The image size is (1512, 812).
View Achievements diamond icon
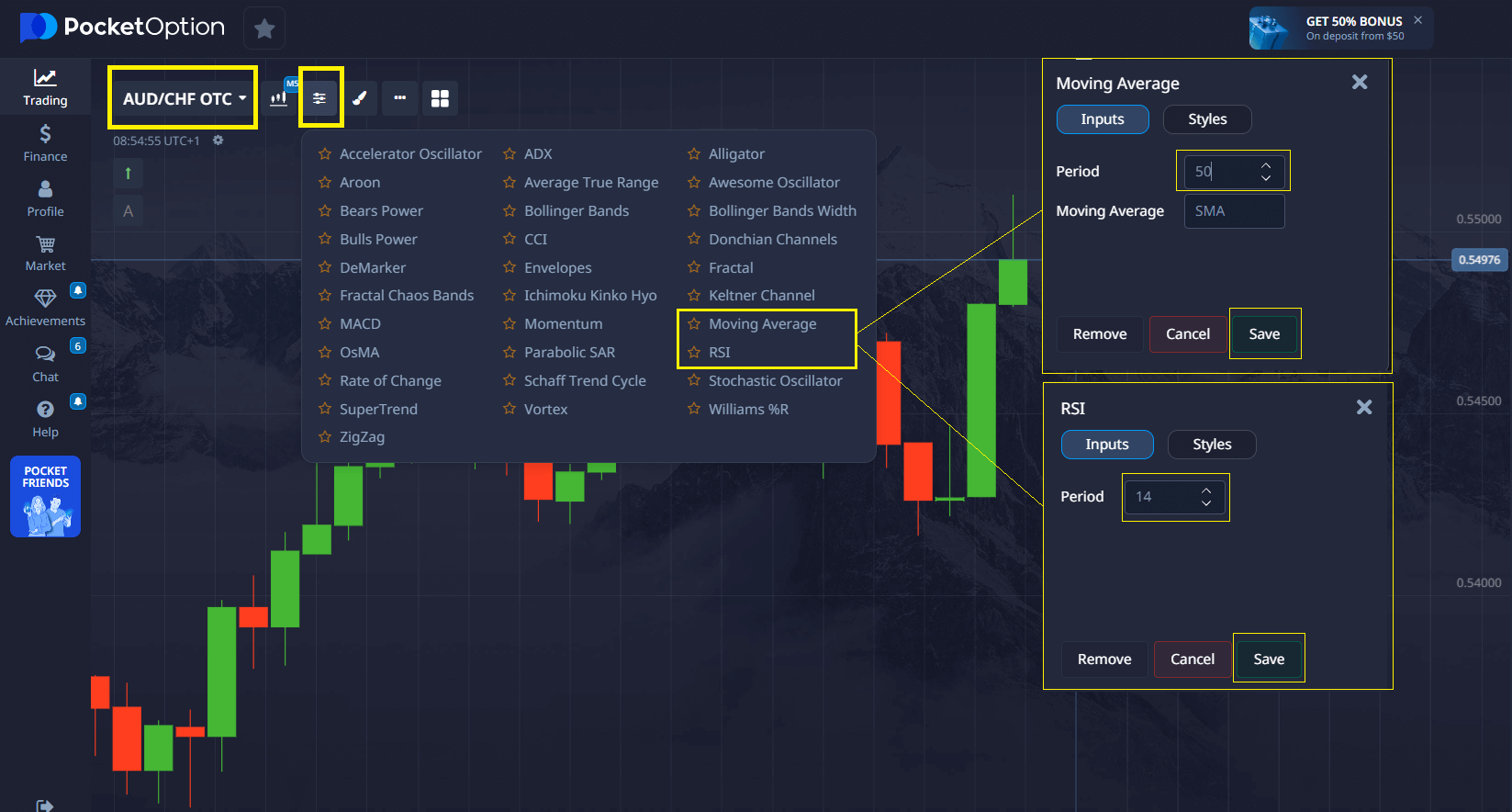(x=45, y=299)
